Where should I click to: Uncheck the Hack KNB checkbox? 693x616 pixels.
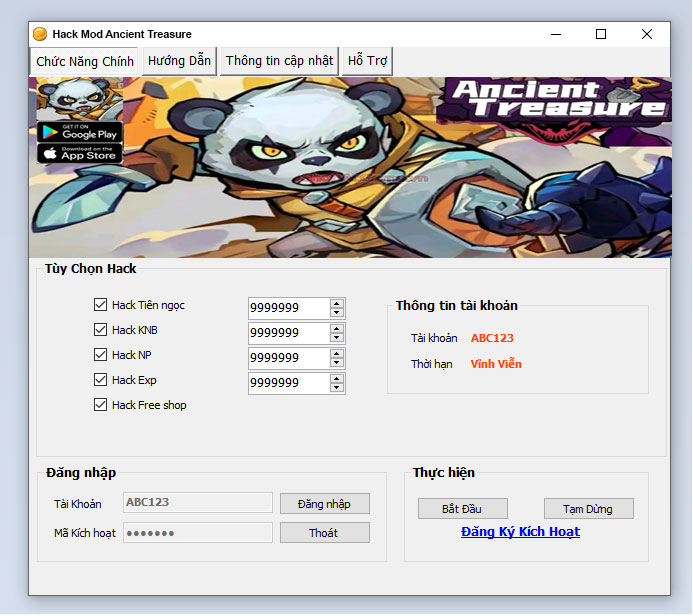100,330
